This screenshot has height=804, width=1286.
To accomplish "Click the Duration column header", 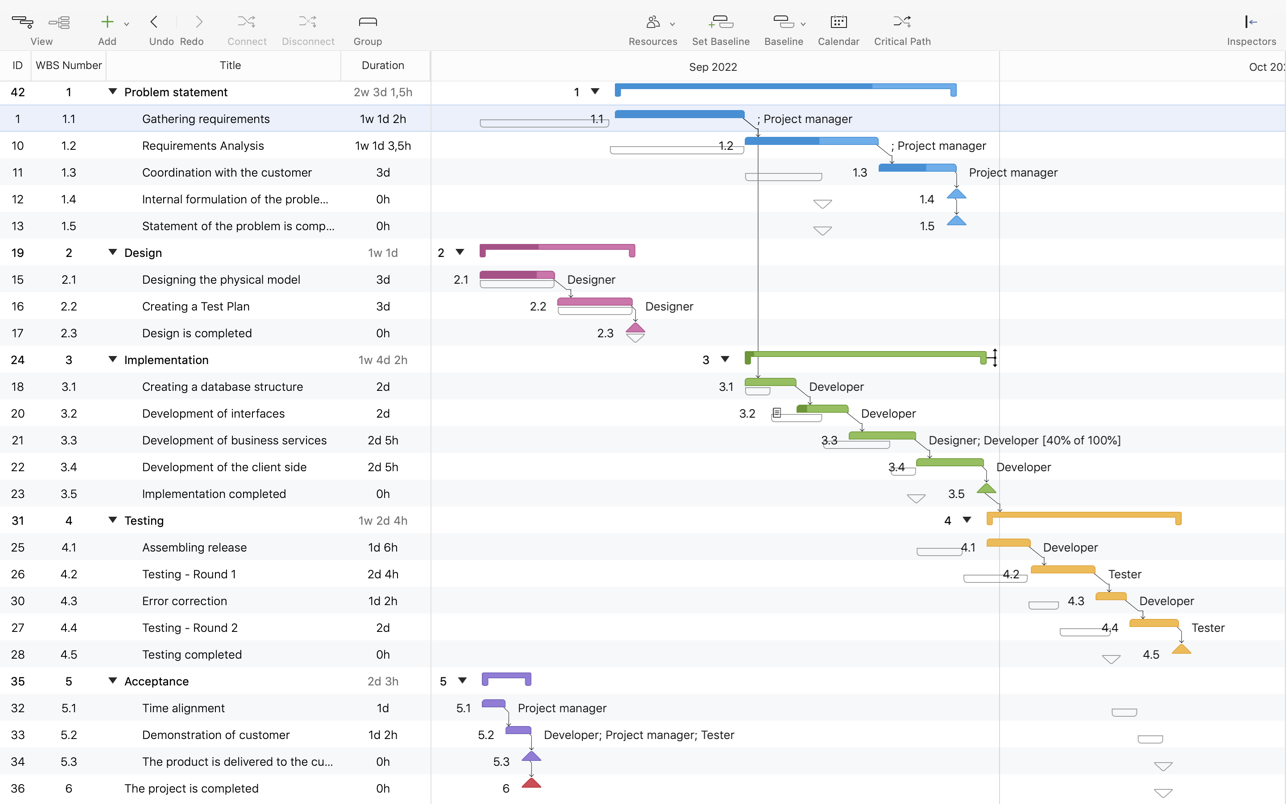I will point(383,65).
